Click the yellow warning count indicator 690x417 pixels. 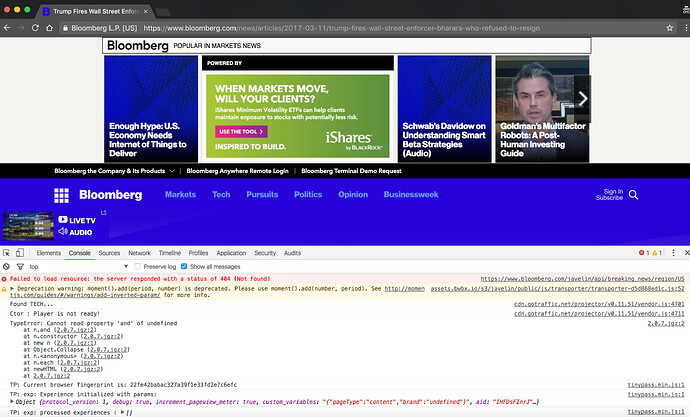coord(657,253)
